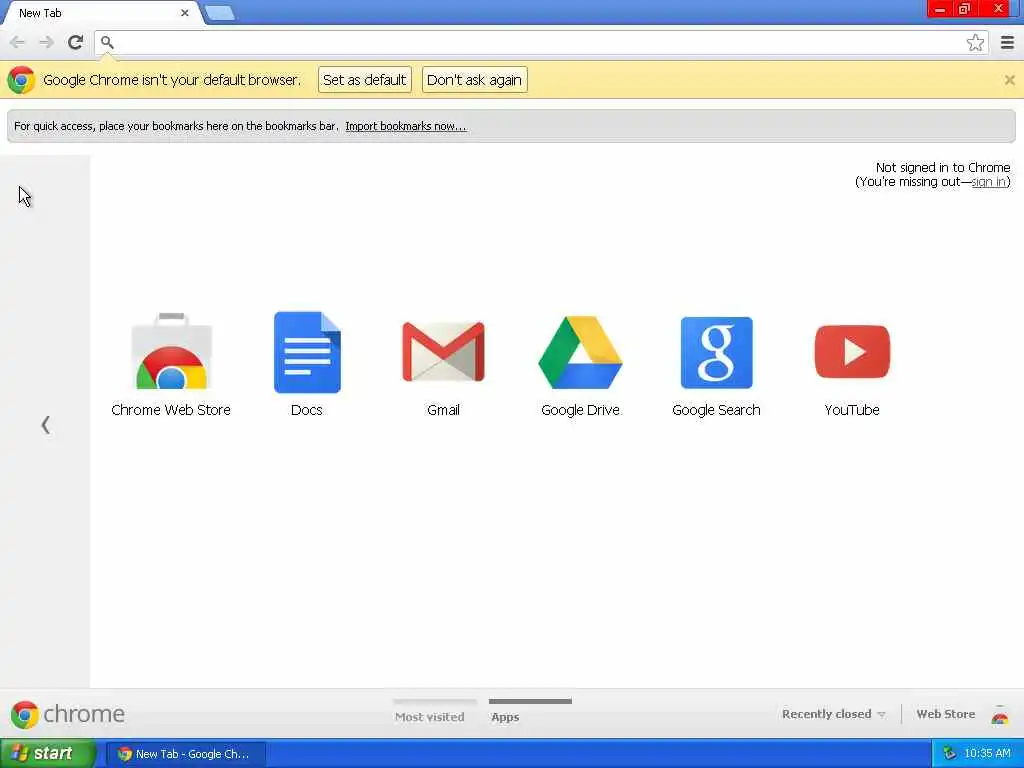Click the 10:35 AM clock
The width and height of the screenshot is (1024, 768).
[987, 753]
